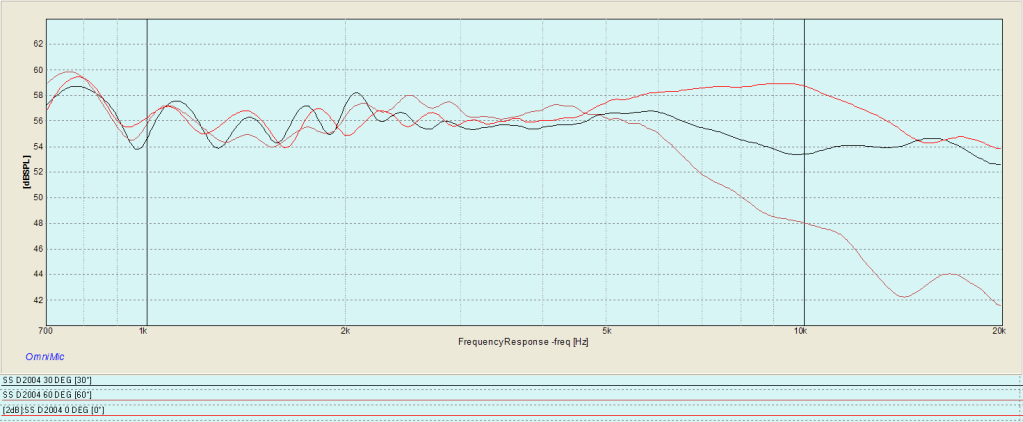Click the 56 dB axis tick label
1023x422 pixels.
click(x=37, y=121)
